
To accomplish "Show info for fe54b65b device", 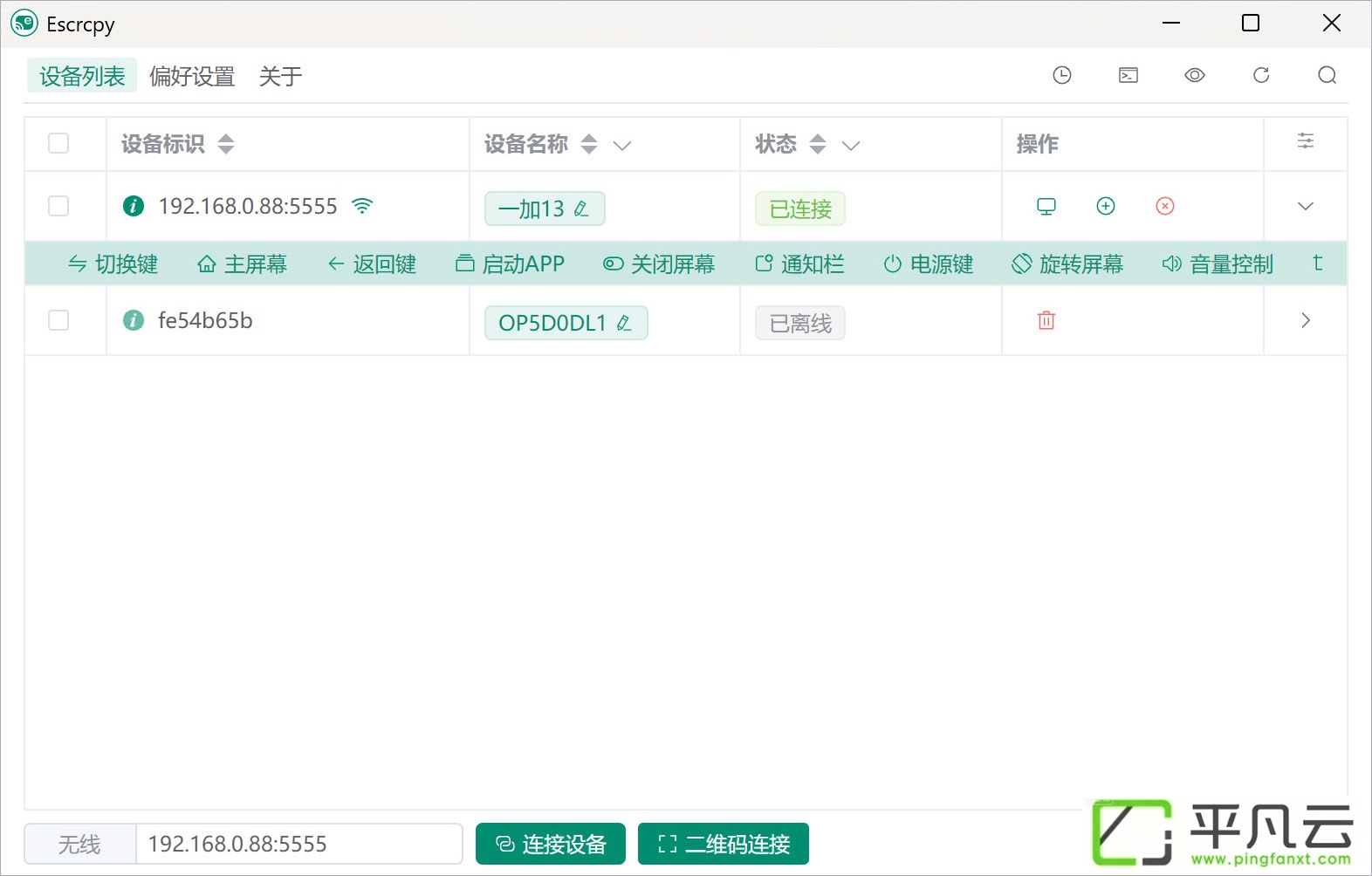I will [134, 320].
